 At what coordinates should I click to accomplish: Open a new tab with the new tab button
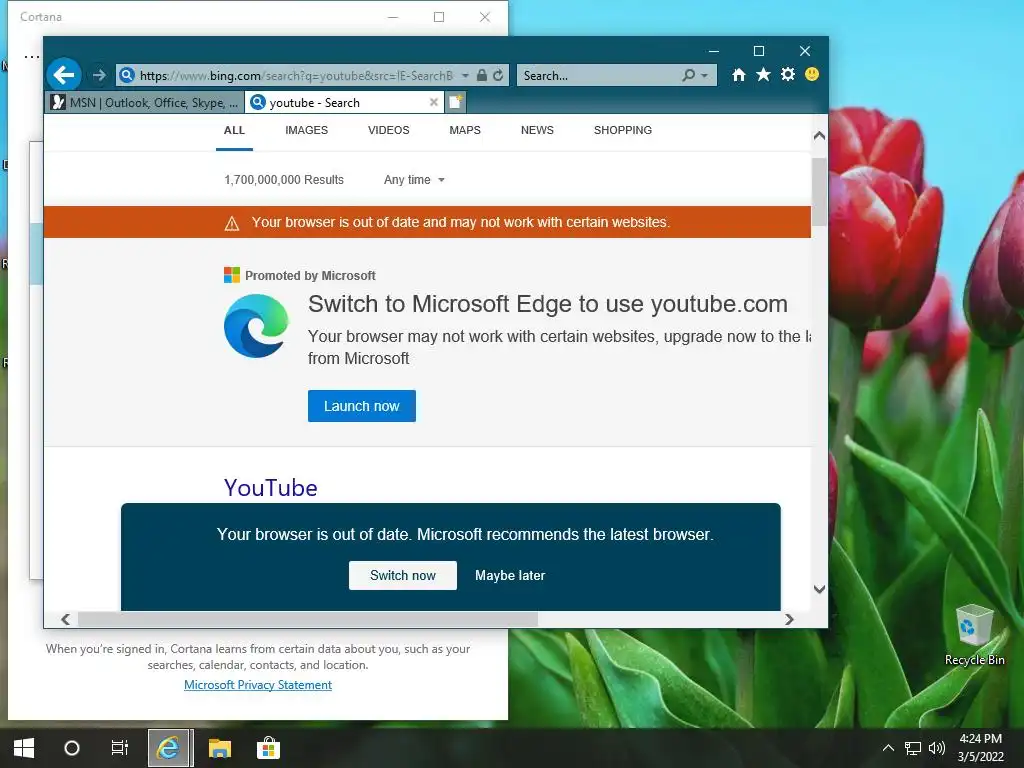(455, 102)
